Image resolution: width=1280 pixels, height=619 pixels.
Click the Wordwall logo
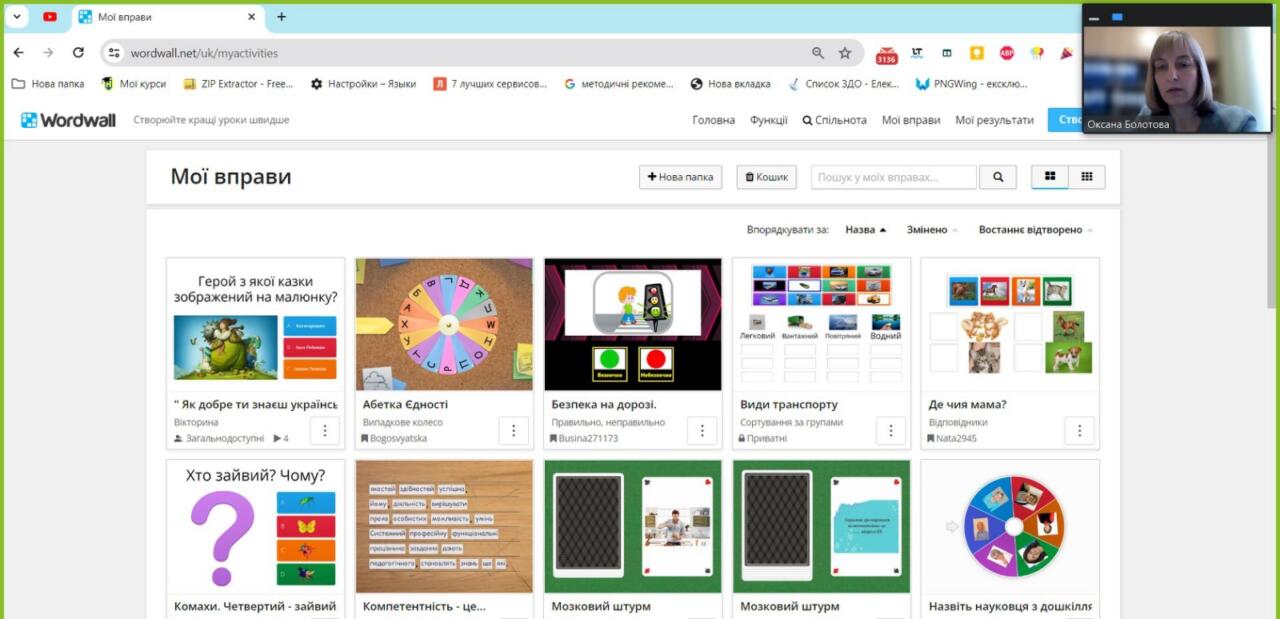pos(69,120)
